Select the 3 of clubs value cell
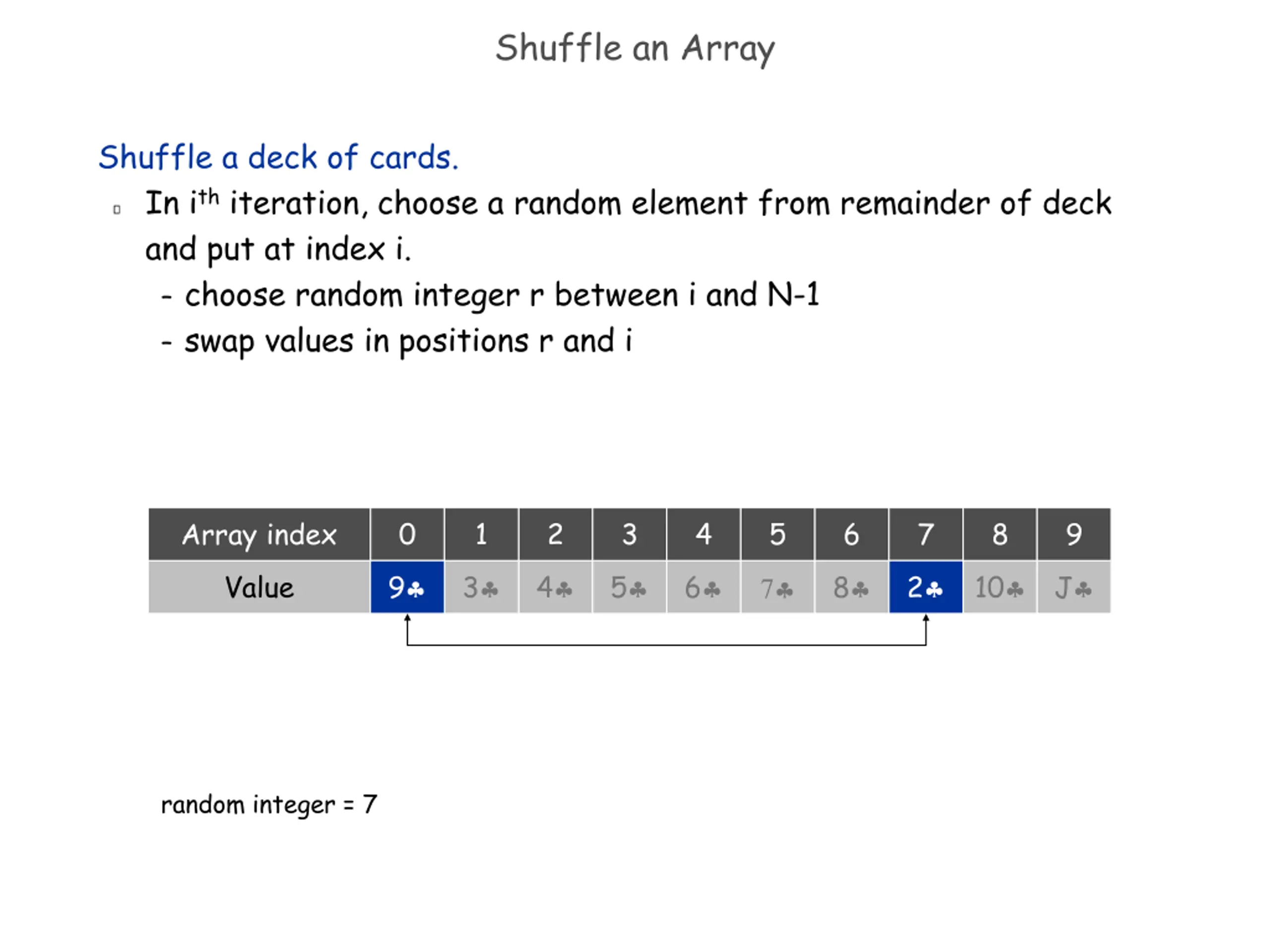The width and height of the screenshot is (1270, 952). pos(481,587)
